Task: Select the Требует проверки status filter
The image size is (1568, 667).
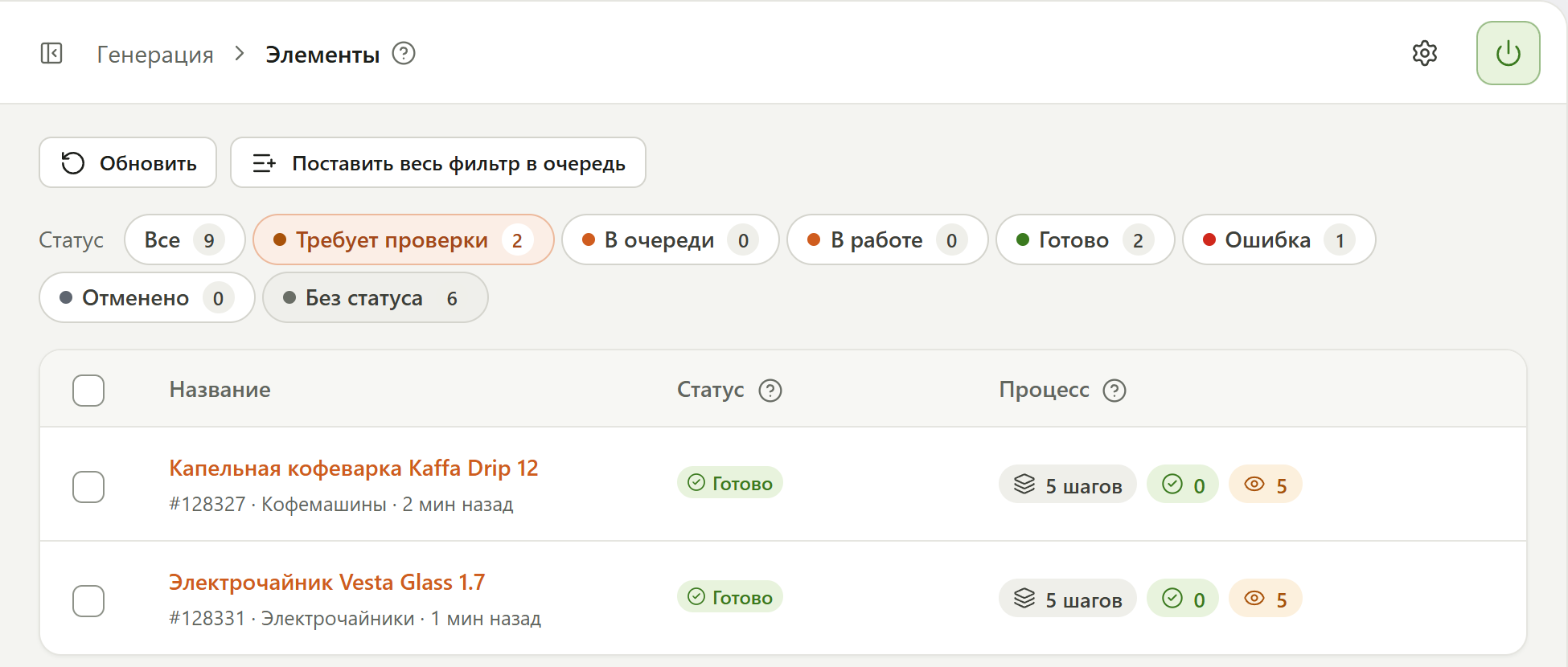Action: coord(404,239)
